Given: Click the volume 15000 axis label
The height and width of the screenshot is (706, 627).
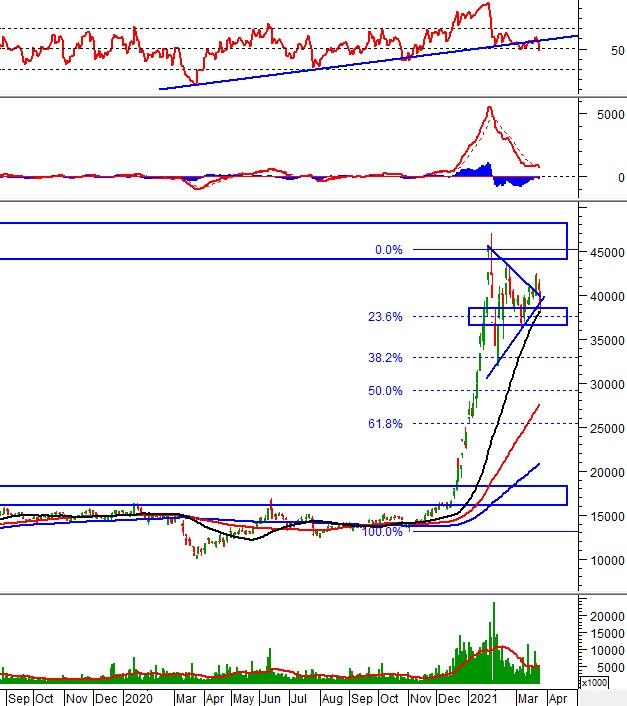Looking at the screenshot, I should coord(607,634).
